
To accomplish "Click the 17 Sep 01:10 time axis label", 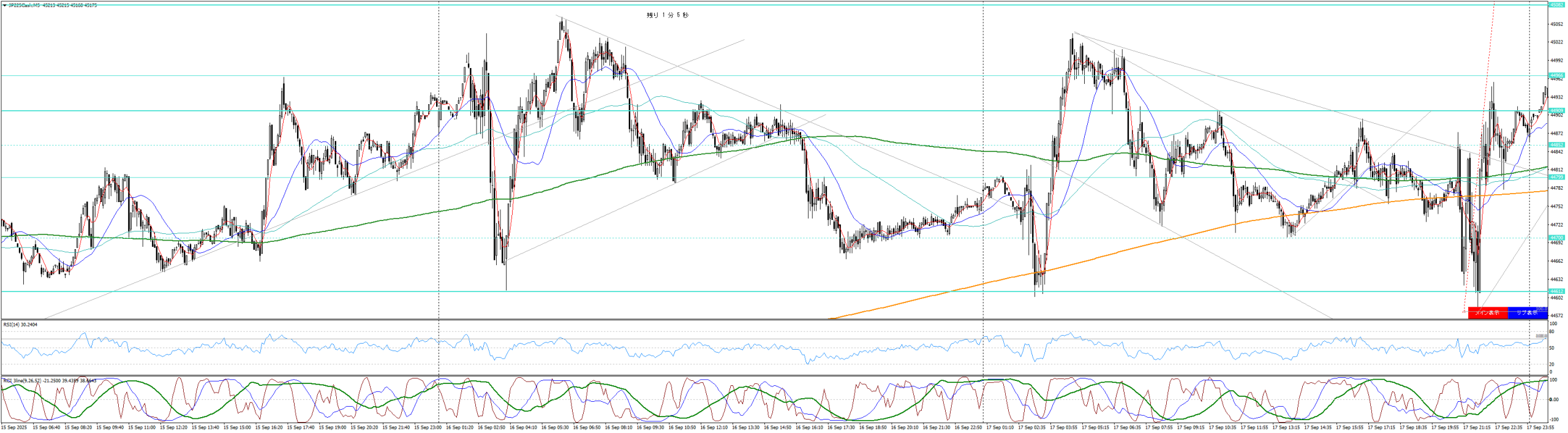I will 1001,427.
